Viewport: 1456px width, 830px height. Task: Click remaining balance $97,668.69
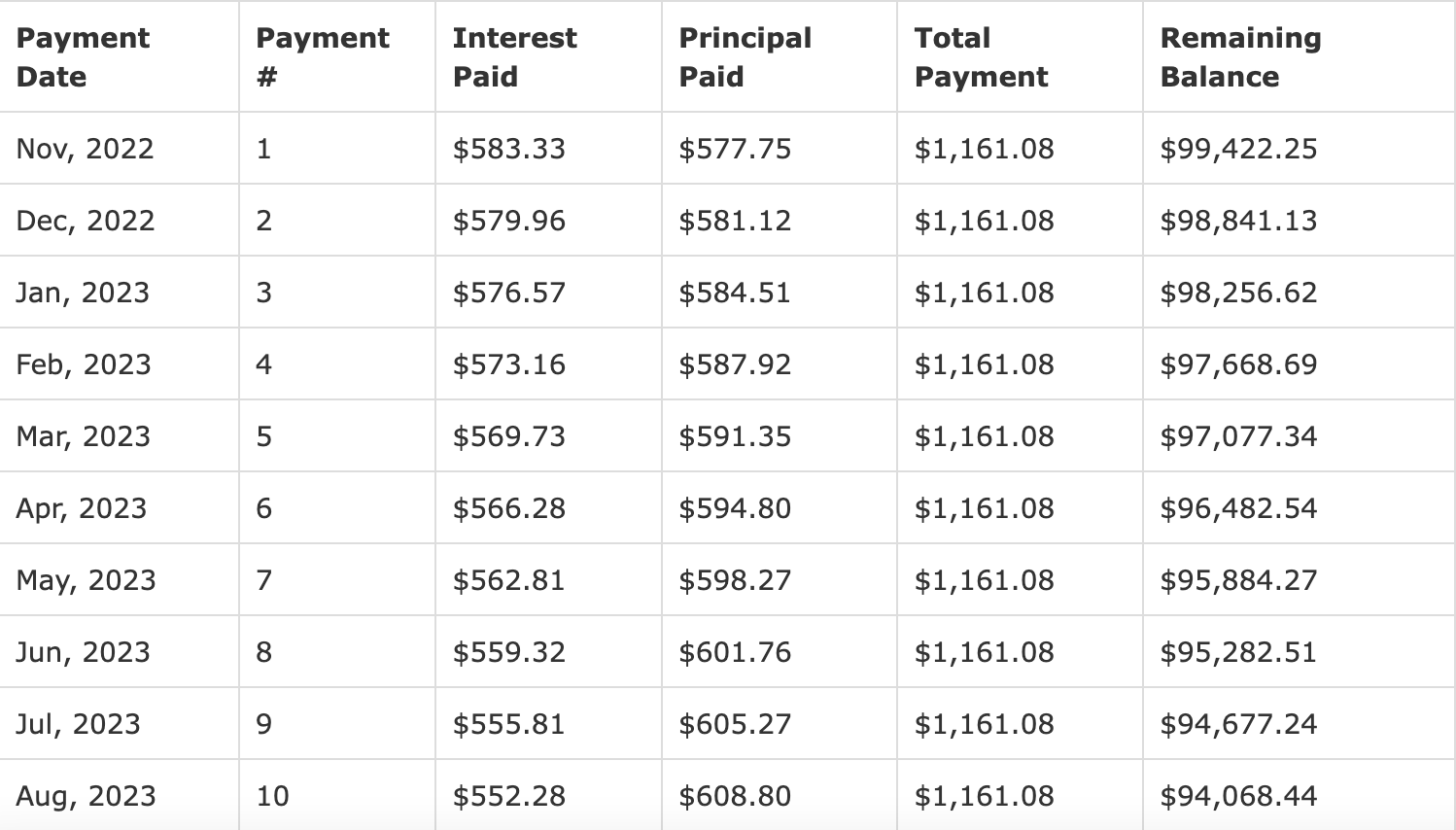(1238, 364)
